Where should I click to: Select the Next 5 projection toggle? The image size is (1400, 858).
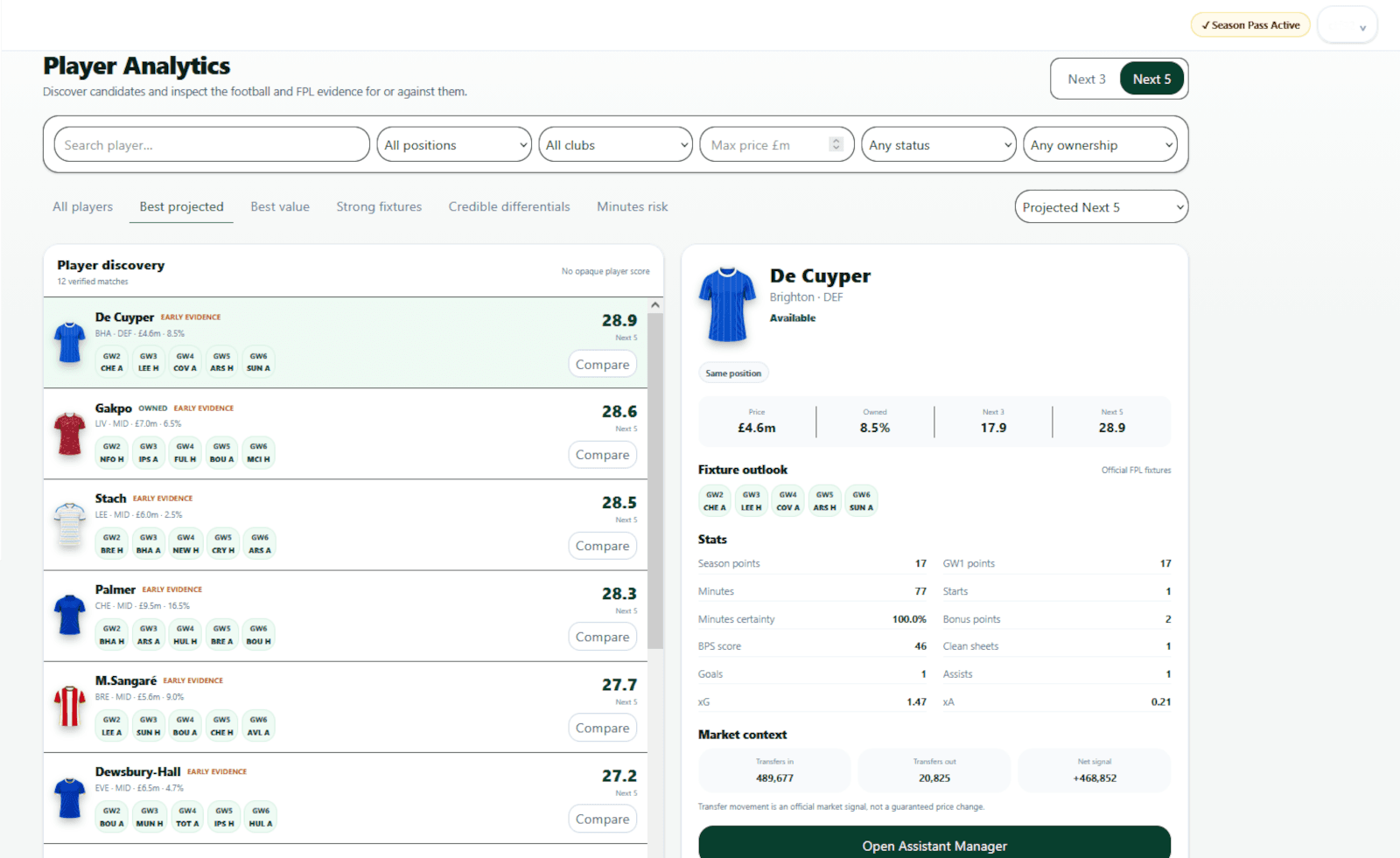pos(1151,79)
